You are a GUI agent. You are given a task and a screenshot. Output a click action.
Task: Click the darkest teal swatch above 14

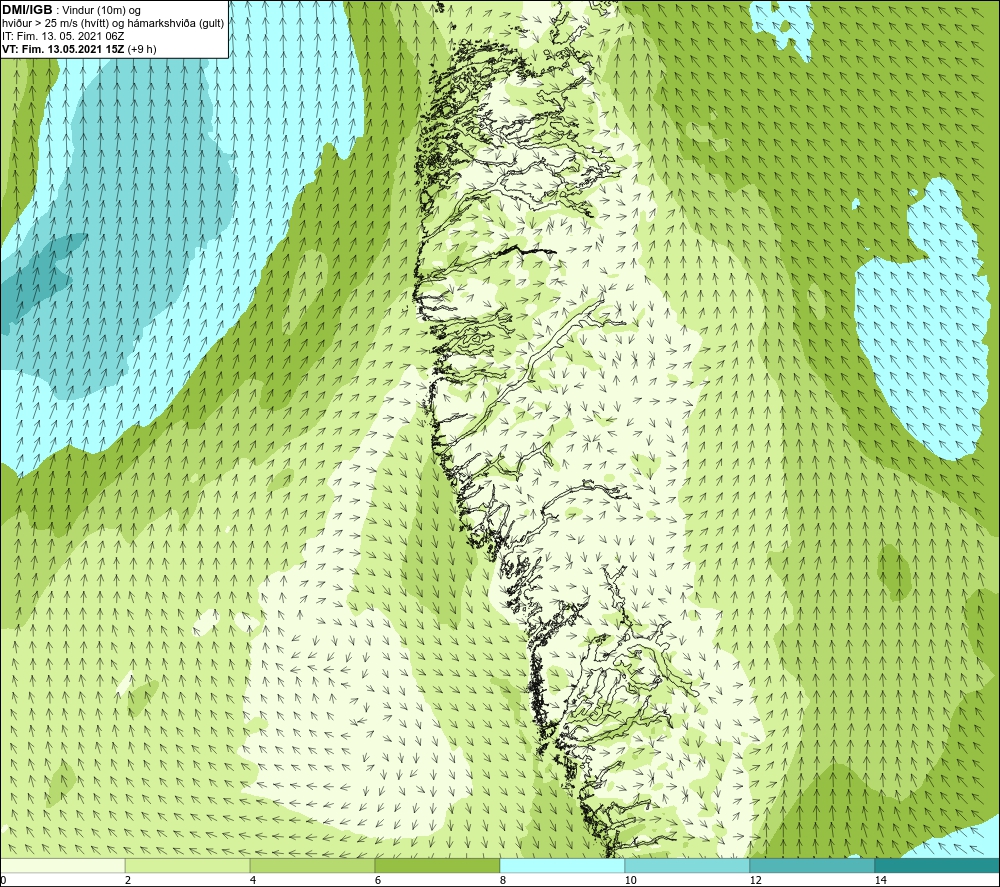938,866
